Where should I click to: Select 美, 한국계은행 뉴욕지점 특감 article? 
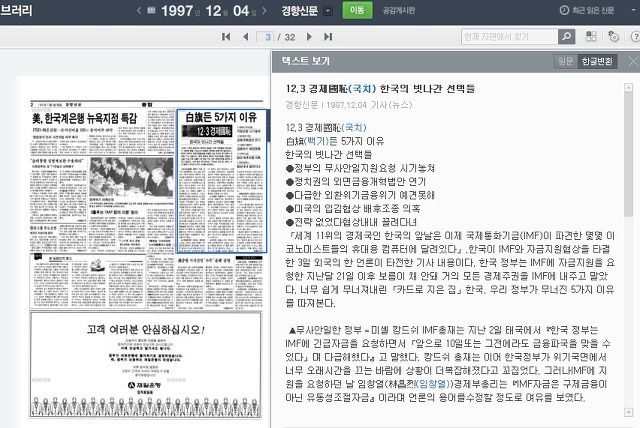[85, 118]
